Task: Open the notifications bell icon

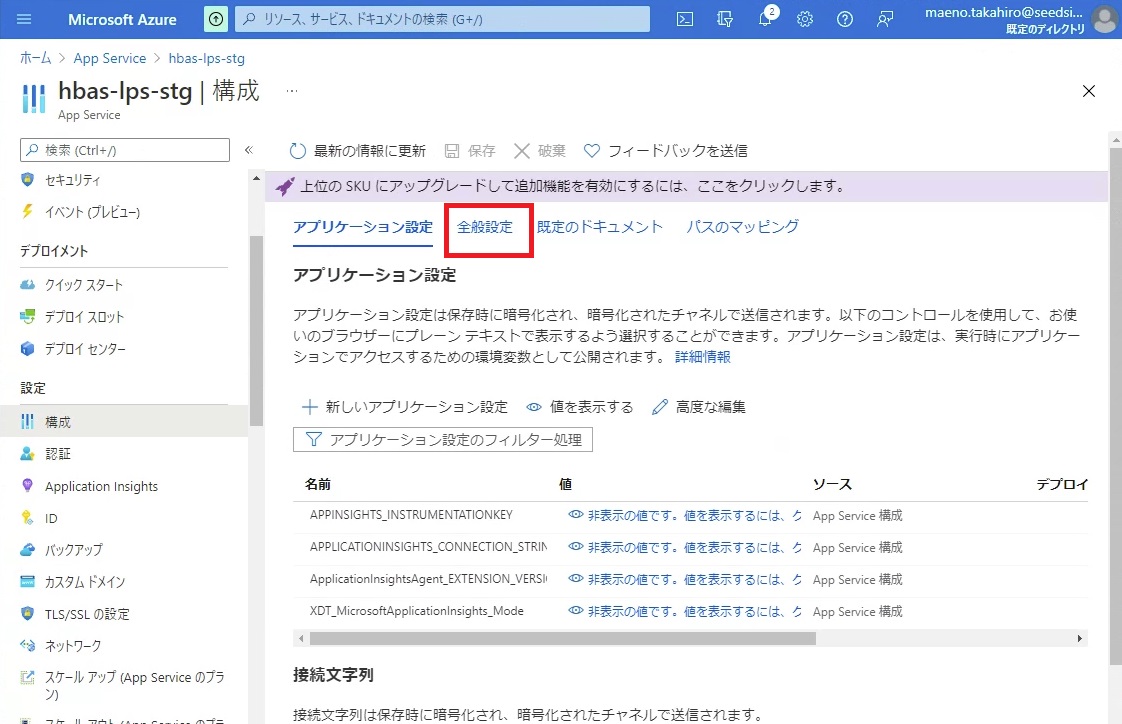Action: pos(765,19)
